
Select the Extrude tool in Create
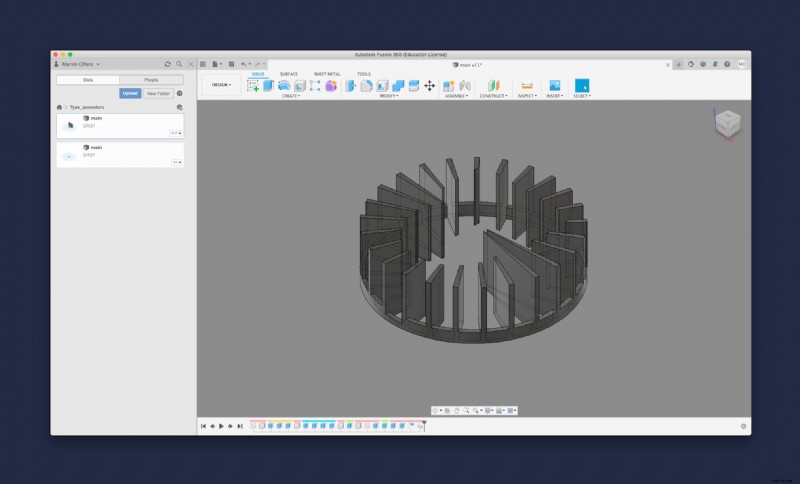click(268, 86)
